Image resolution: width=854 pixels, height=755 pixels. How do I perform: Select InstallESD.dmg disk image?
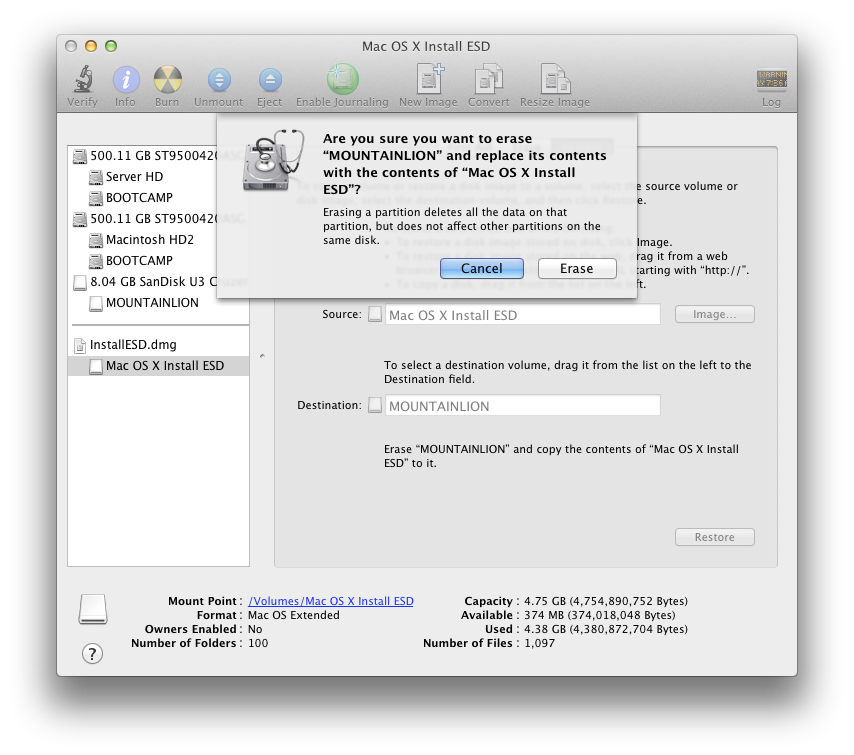(x=132, y=345)
